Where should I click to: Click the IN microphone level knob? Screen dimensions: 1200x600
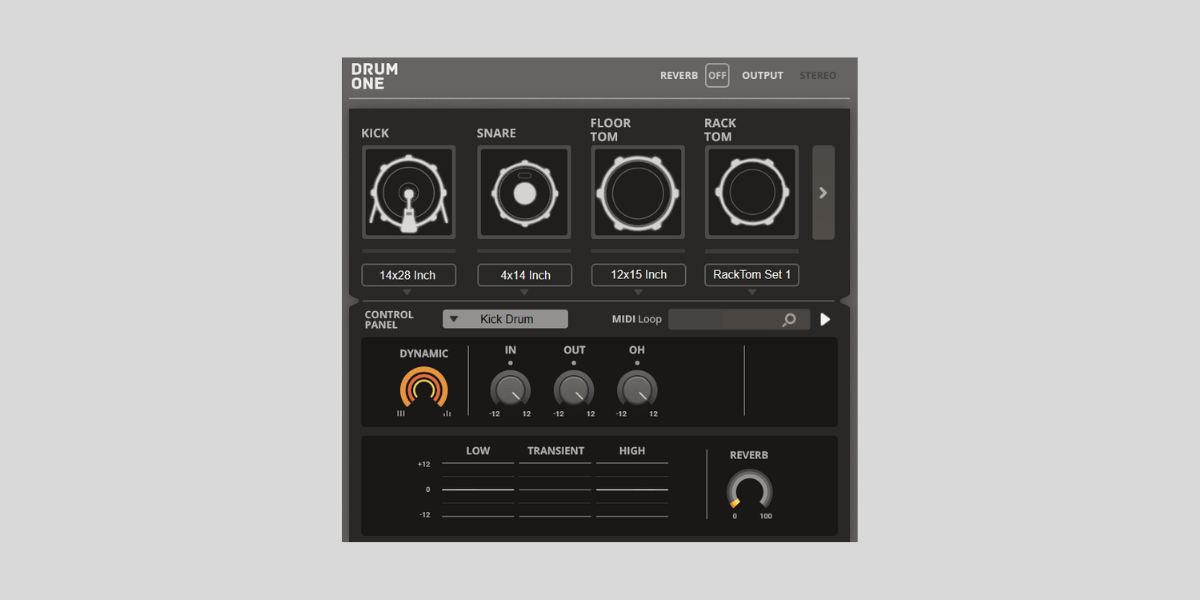(x=510, y=390)
